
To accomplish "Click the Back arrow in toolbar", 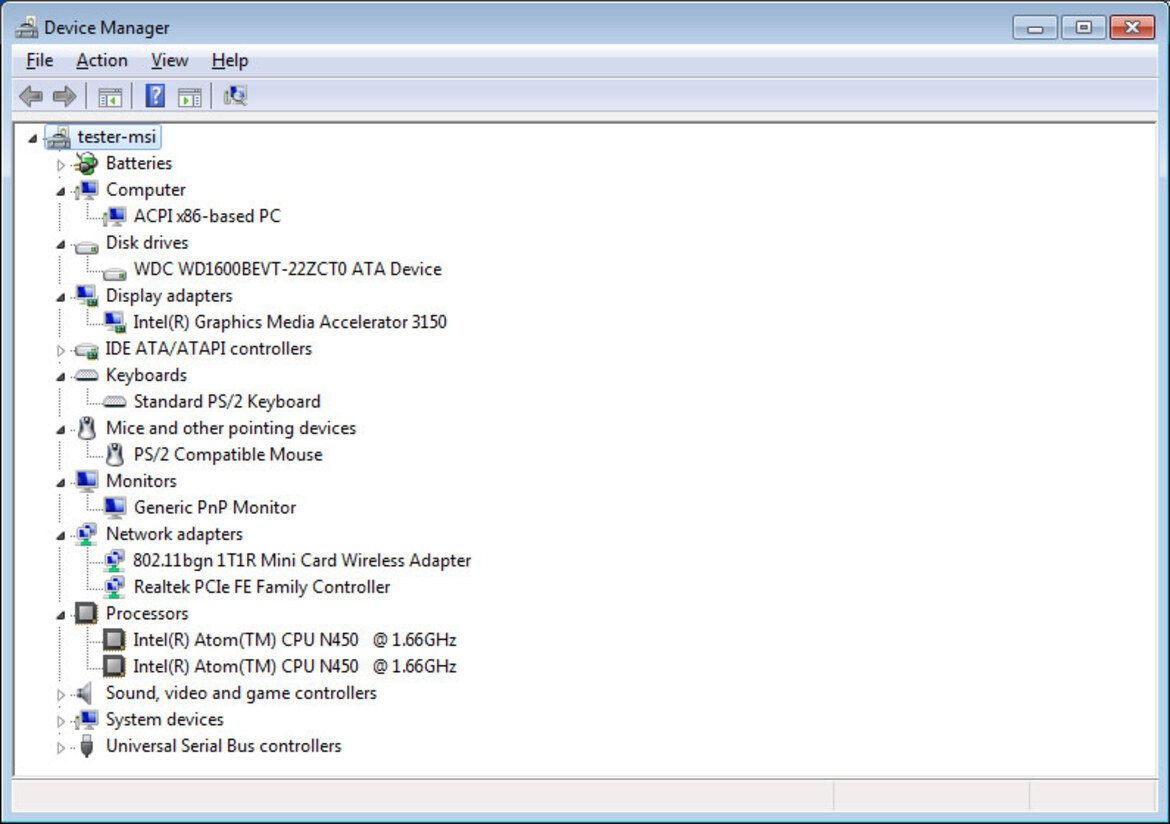I will 31,96.
